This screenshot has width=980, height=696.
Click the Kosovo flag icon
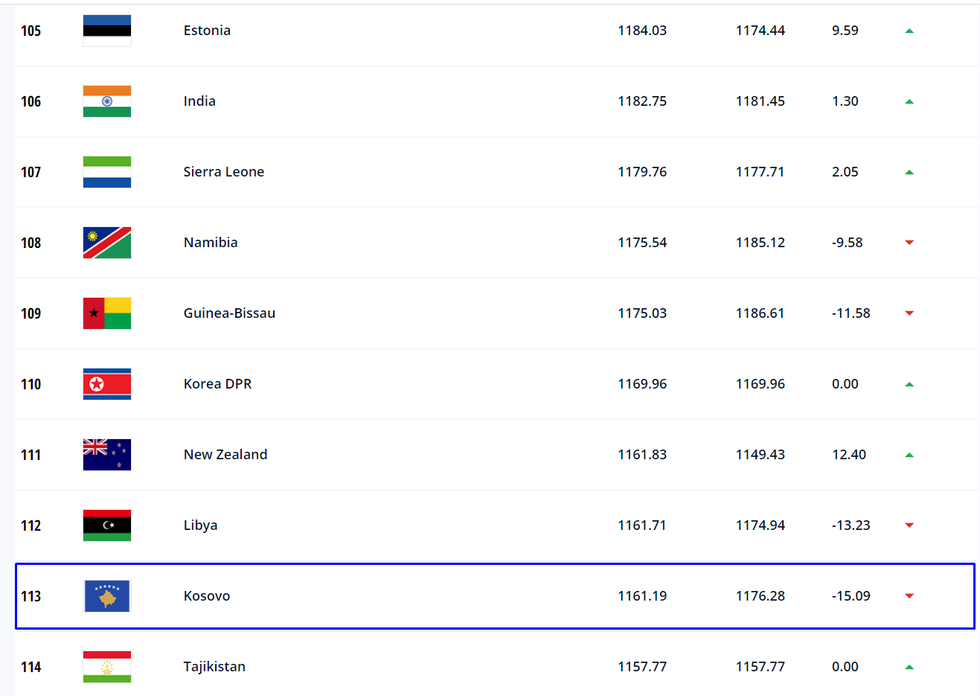pyautogui.click(x=107, y=596)
